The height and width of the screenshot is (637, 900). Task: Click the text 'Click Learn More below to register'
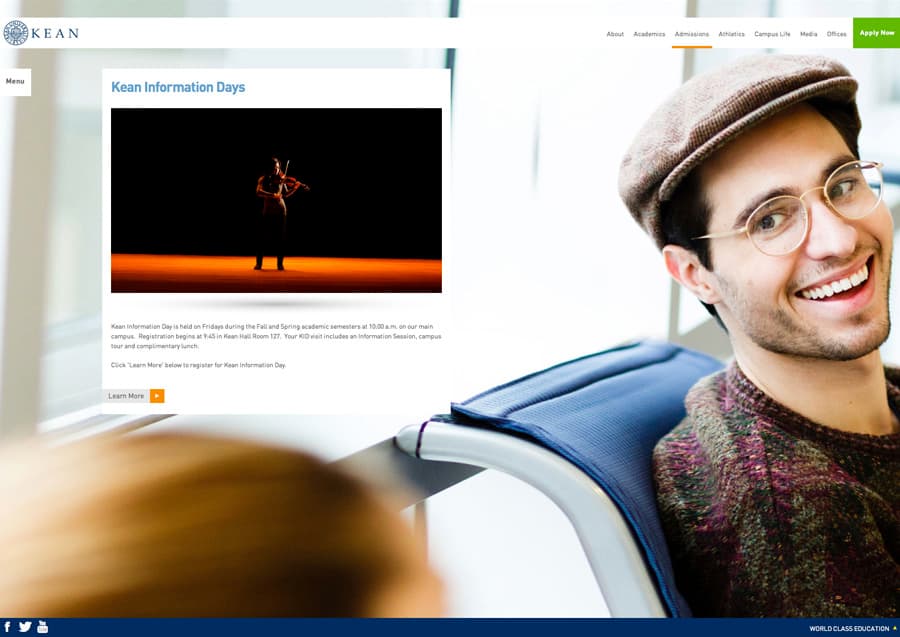point(198,365)
